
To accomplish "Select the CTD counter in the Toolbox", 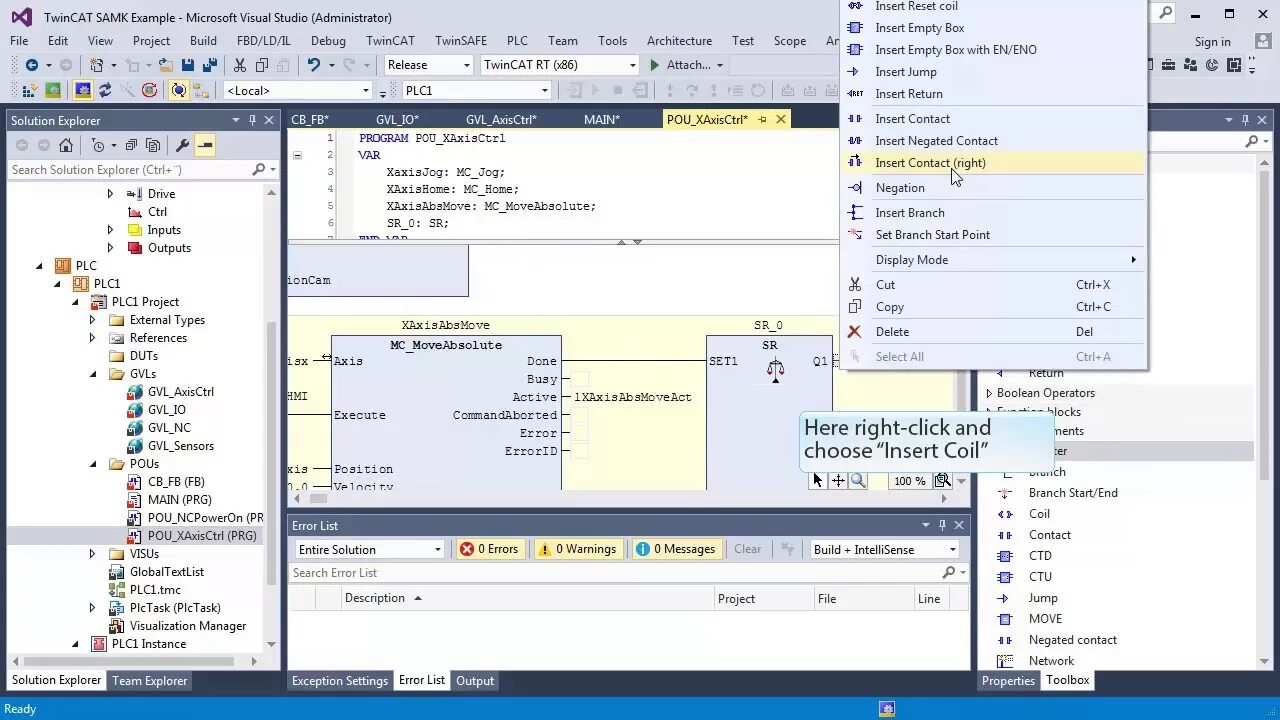I will pos(1040,556).
